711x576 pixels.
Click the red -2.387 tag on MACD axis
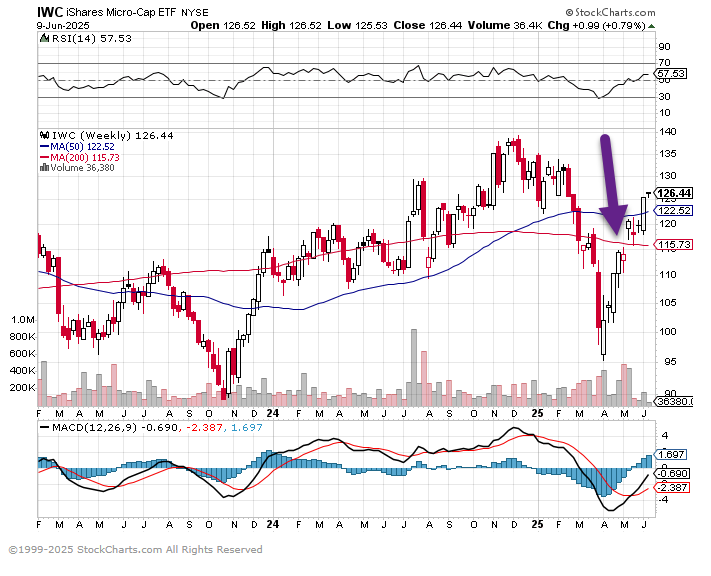point(673,488)
